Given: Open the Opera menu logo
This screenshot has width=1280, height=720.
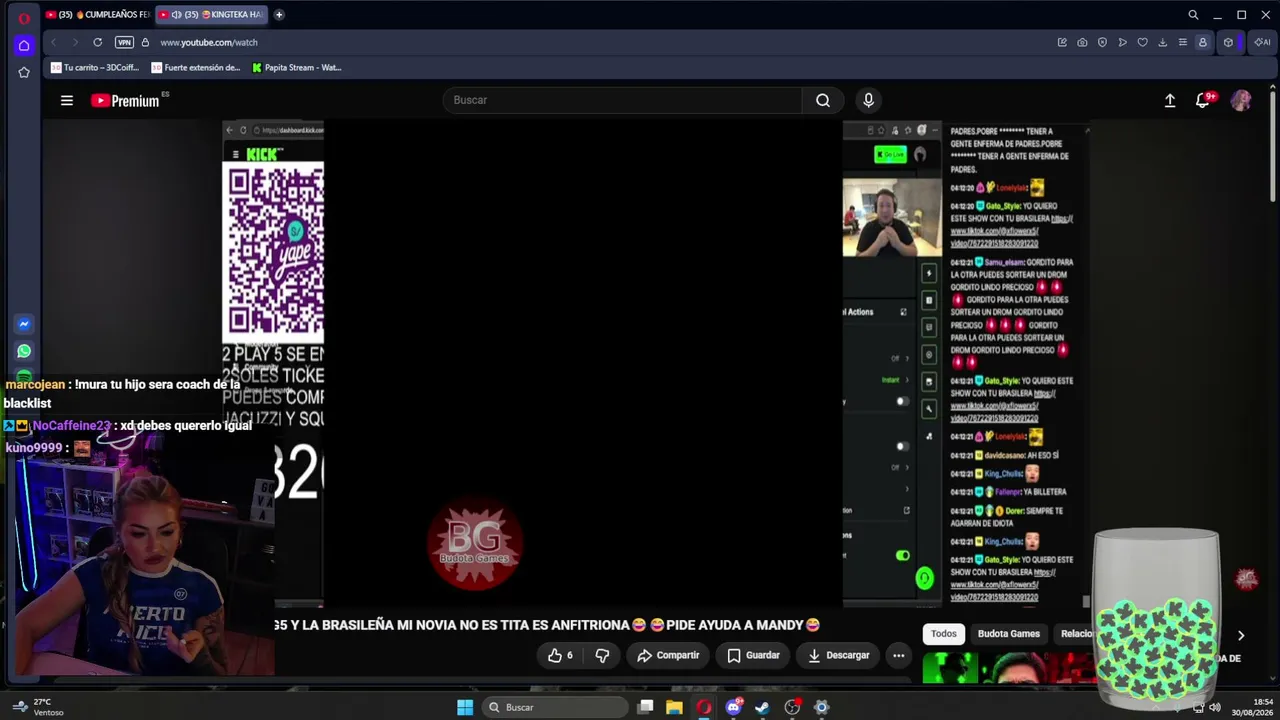Looking at the screenshot, I should click(24, 16).
